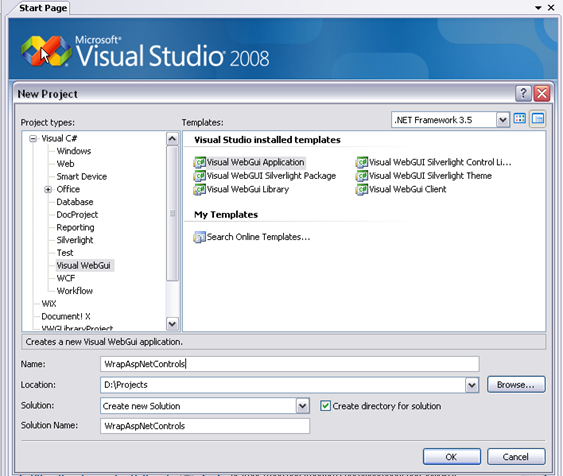Screen dimensions: 563x476
Task: Select Visual WebGui project type
Action: (x=84, y=266)
